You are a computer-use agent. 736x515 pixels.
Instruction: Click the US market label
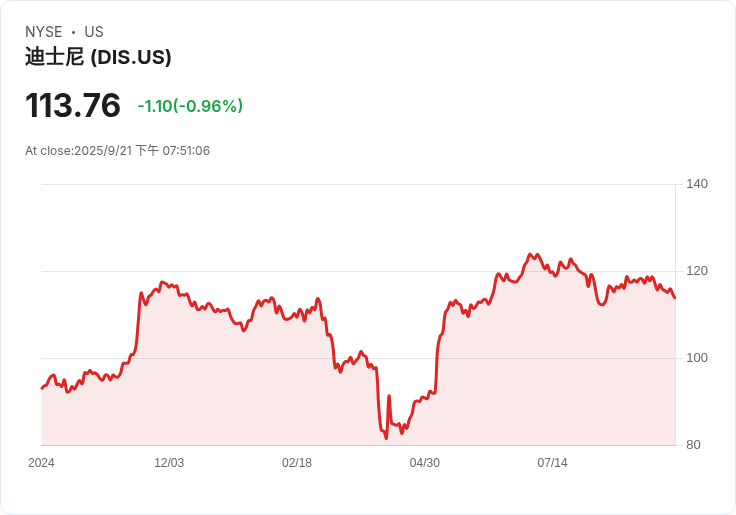pos(94,32)
